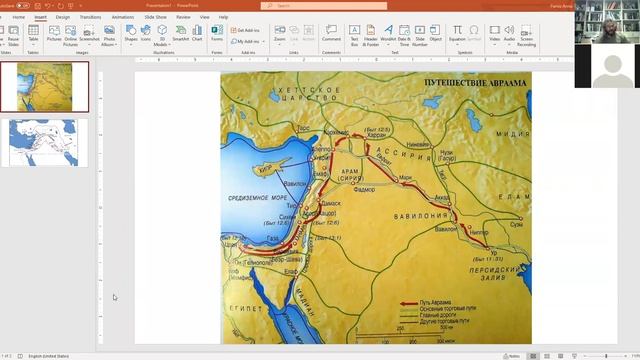The width and height of the screenshot is (640, 360).
Task: Insert Microsoft Forms
Action: [x=217, y=33]
